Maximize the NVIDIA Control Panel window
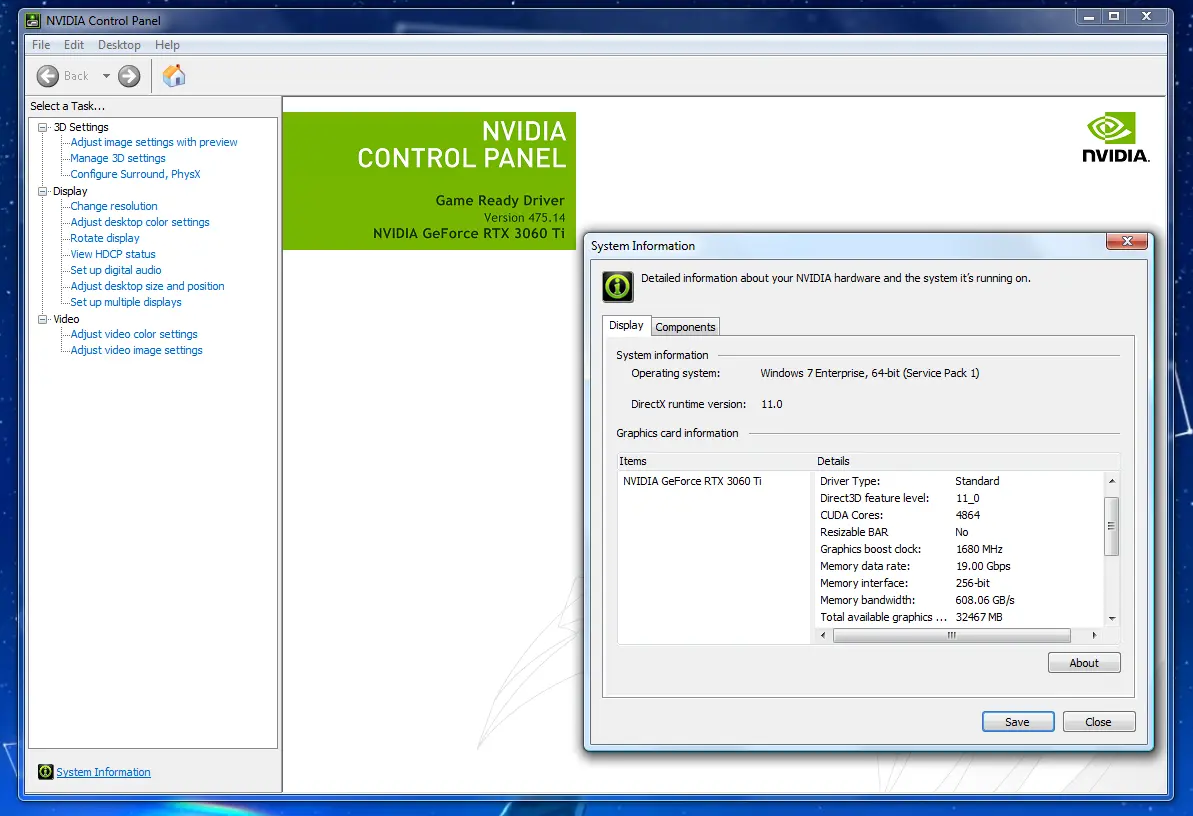The image size is (1193, 816). click(1114, 16)
